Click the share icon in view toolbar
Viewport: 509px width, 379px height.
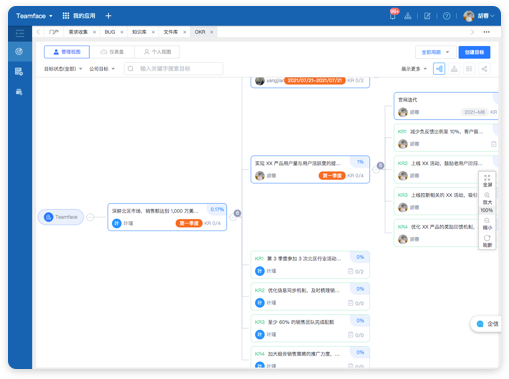click(x=484, y=69)
